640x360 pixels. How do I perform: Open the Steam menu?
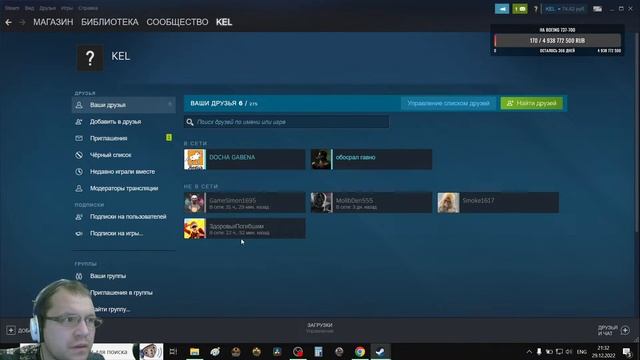[x=12, y=8]
